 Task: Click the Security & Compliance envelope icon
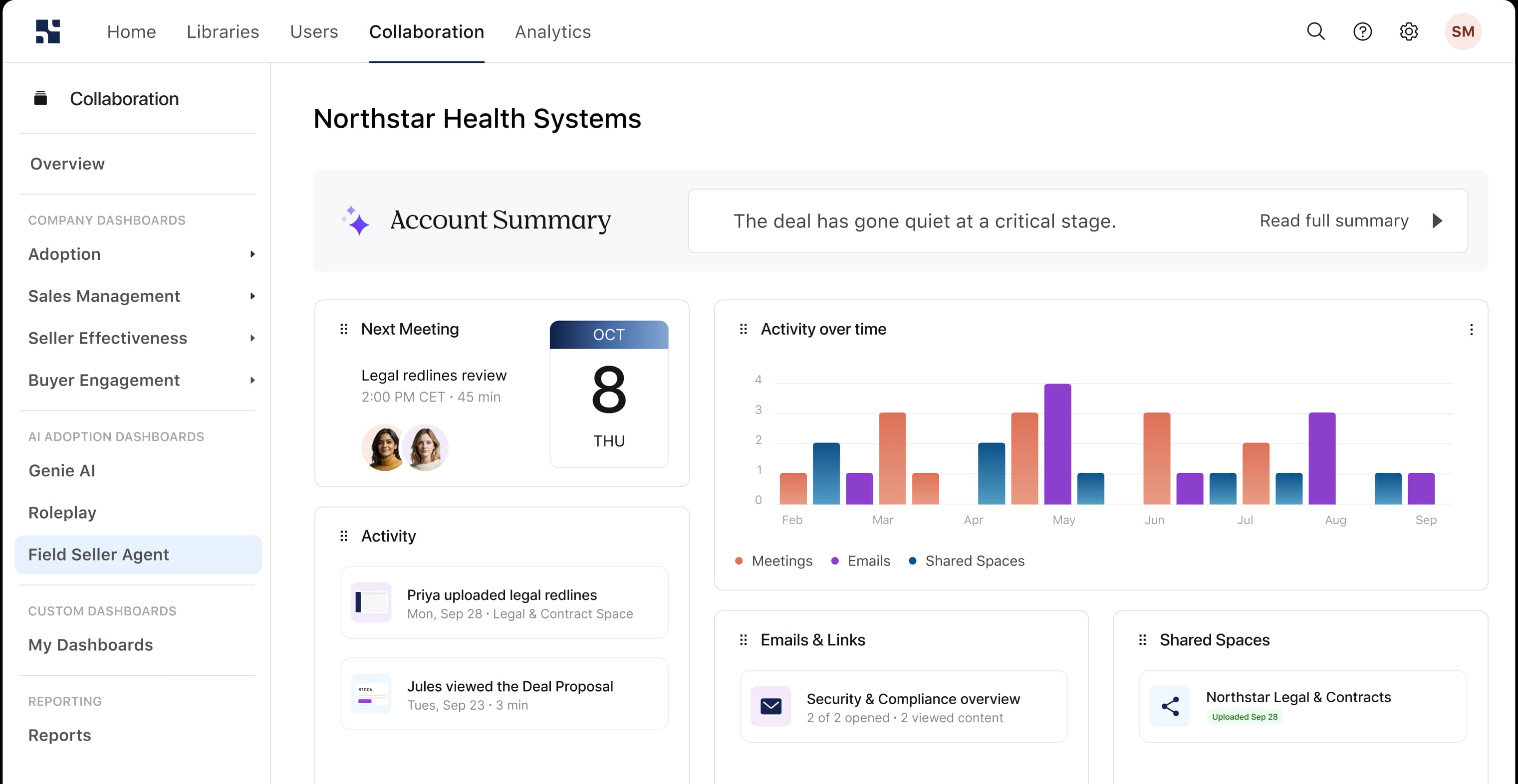pos(771,706)
